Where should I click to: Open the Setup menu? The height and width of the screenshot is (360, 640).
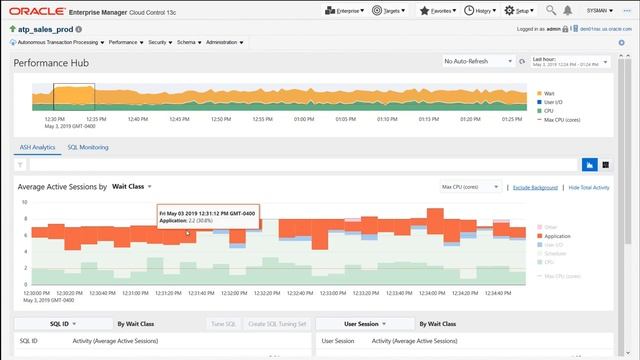tap(524, 11)
